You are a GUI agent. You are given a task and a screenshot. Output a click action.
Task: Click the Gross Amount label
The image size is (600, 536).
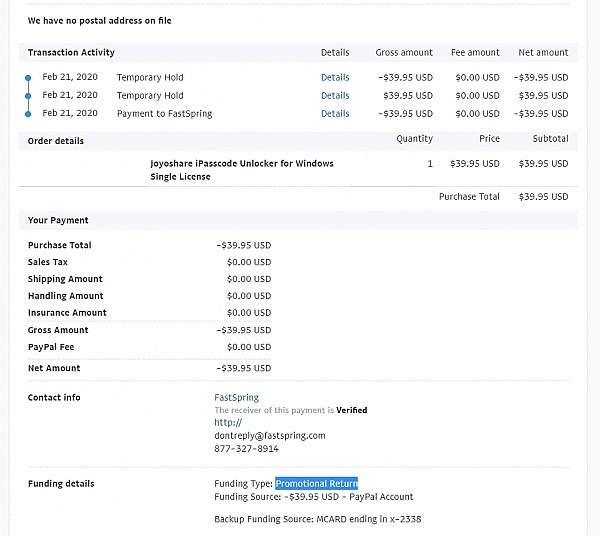[x=58, y=330]
